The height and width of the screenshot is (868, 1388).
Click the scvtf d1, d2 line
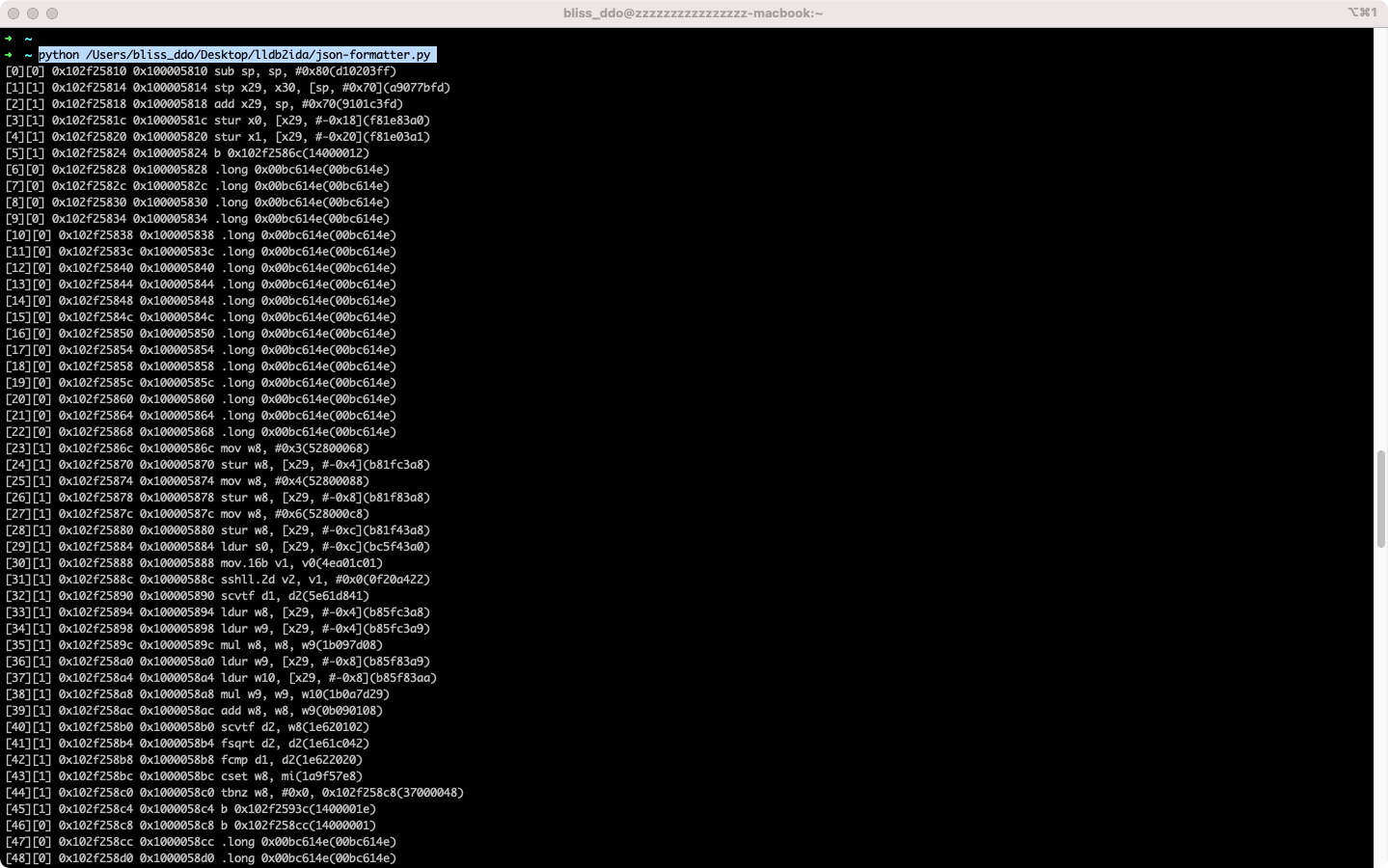tap(187, 596)
